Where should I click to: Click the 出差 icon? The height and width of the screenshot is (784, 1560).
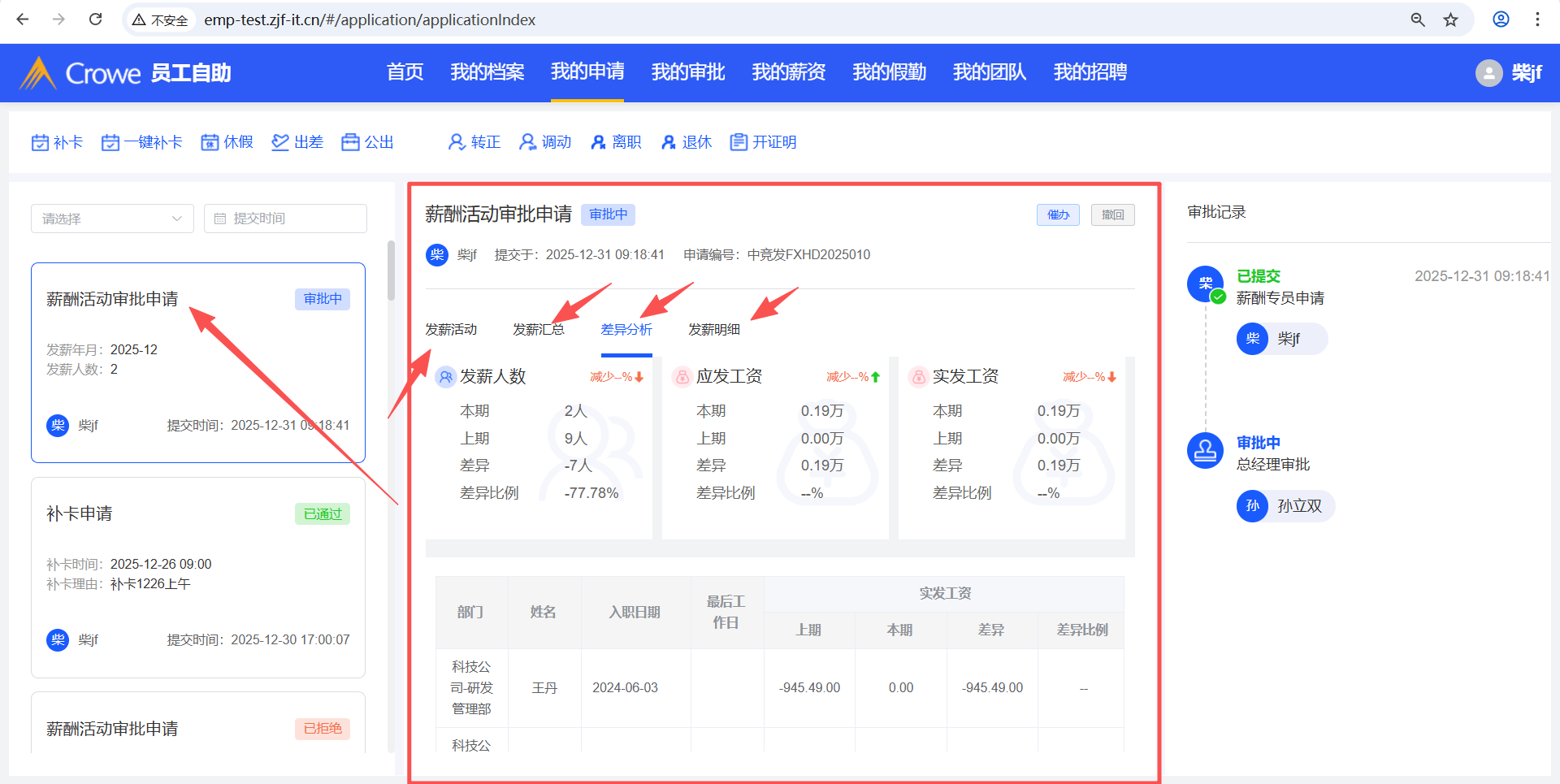tap(280, 143)
